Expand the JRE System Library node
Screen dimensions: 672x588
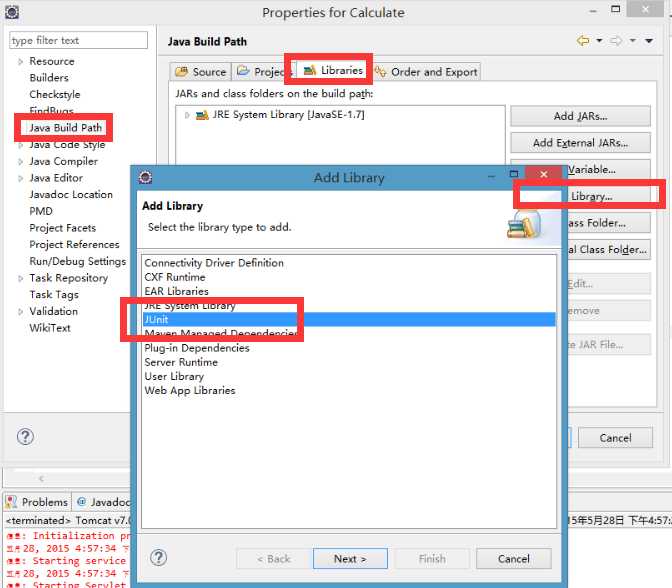187,115
